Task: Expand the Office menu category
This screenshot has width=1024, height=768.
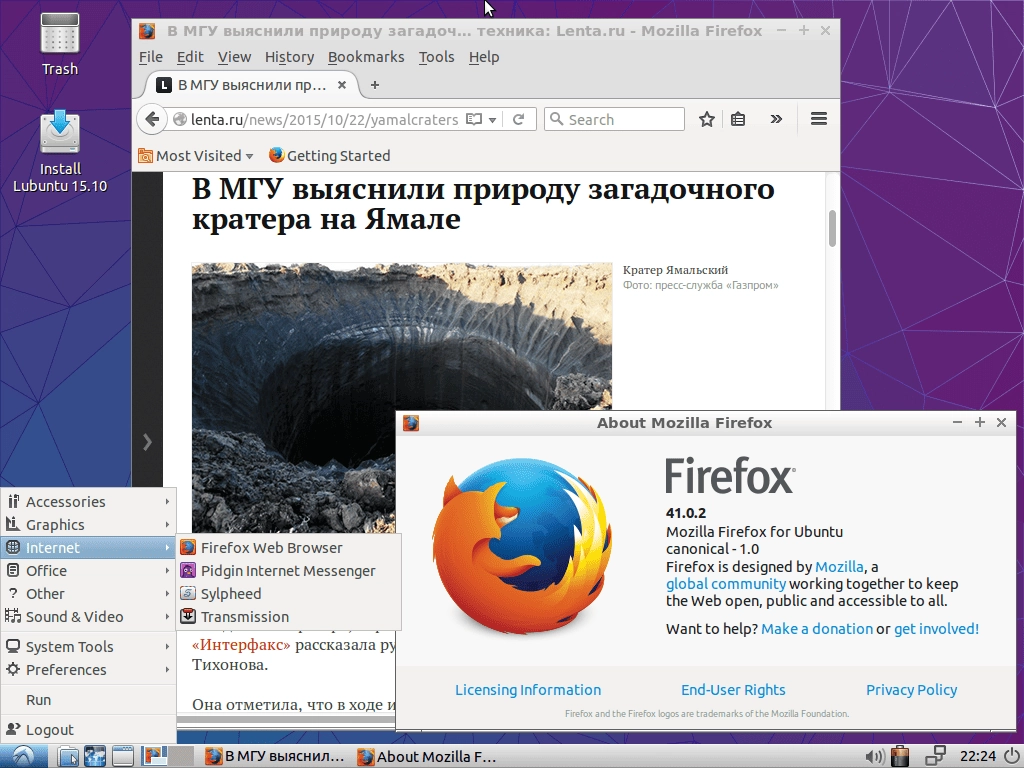Action: (89, 570)
